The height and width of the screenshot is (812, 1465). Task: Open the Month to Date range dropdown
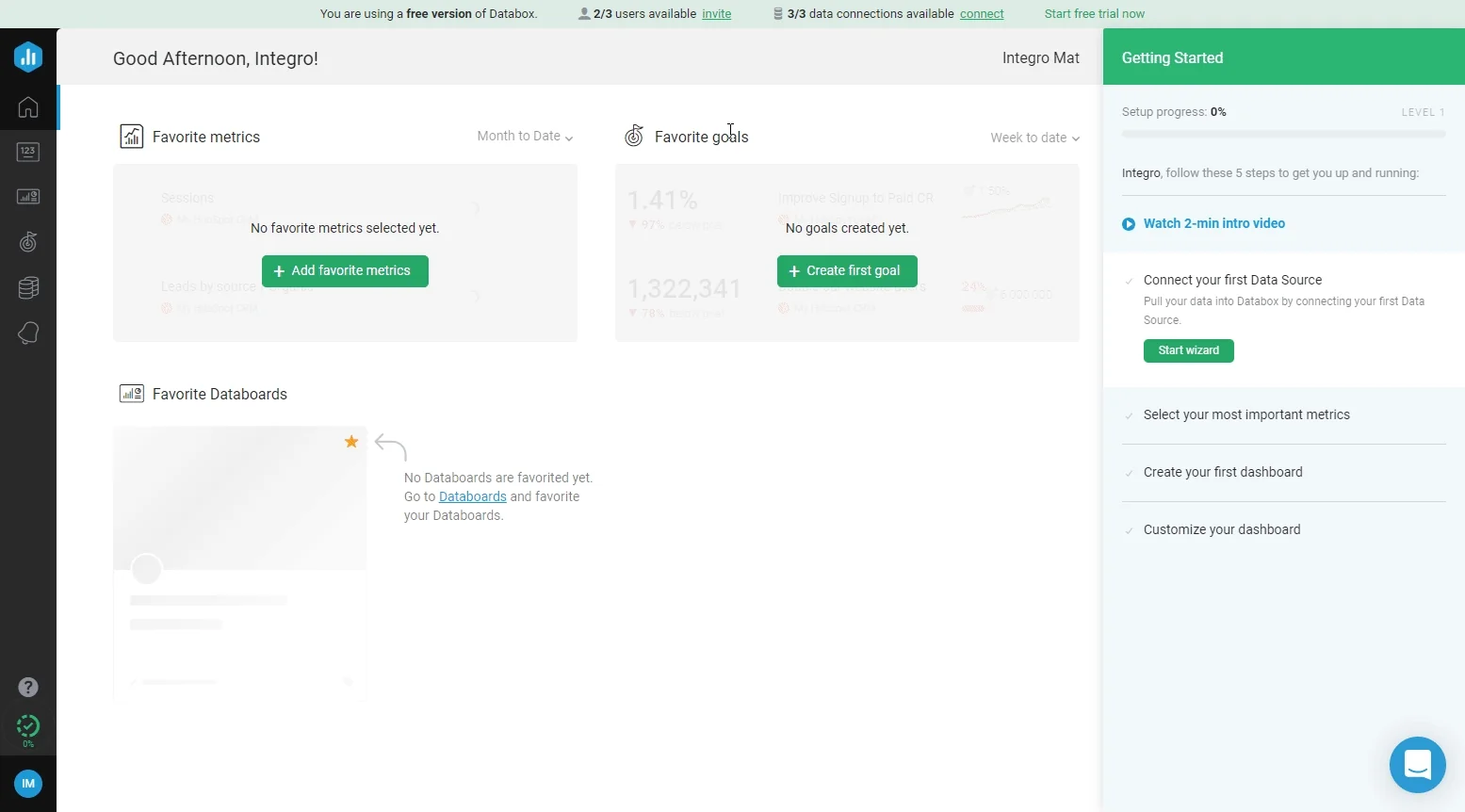pyautogui.click(x=525, y=137)
